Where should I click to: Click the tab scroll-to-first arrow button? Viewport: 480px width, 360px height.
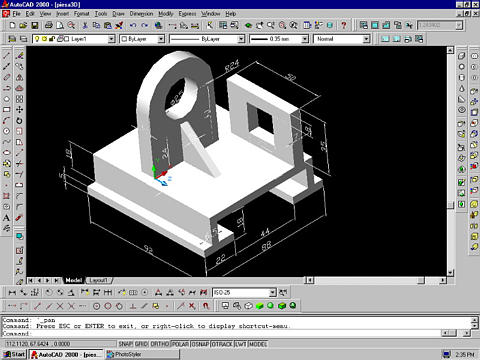point(31,281)
